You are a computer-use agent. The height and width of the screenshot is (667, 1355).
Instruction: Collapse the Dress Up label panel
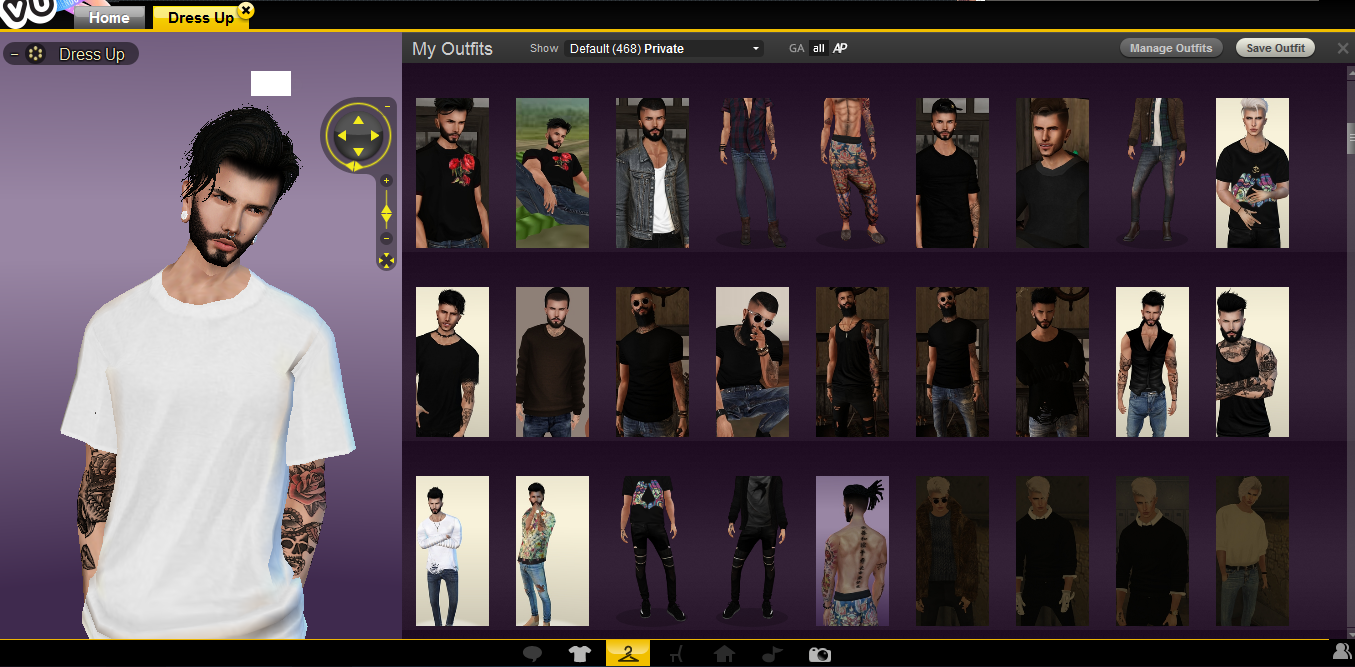pyautogui.click(x=14, y=54)
